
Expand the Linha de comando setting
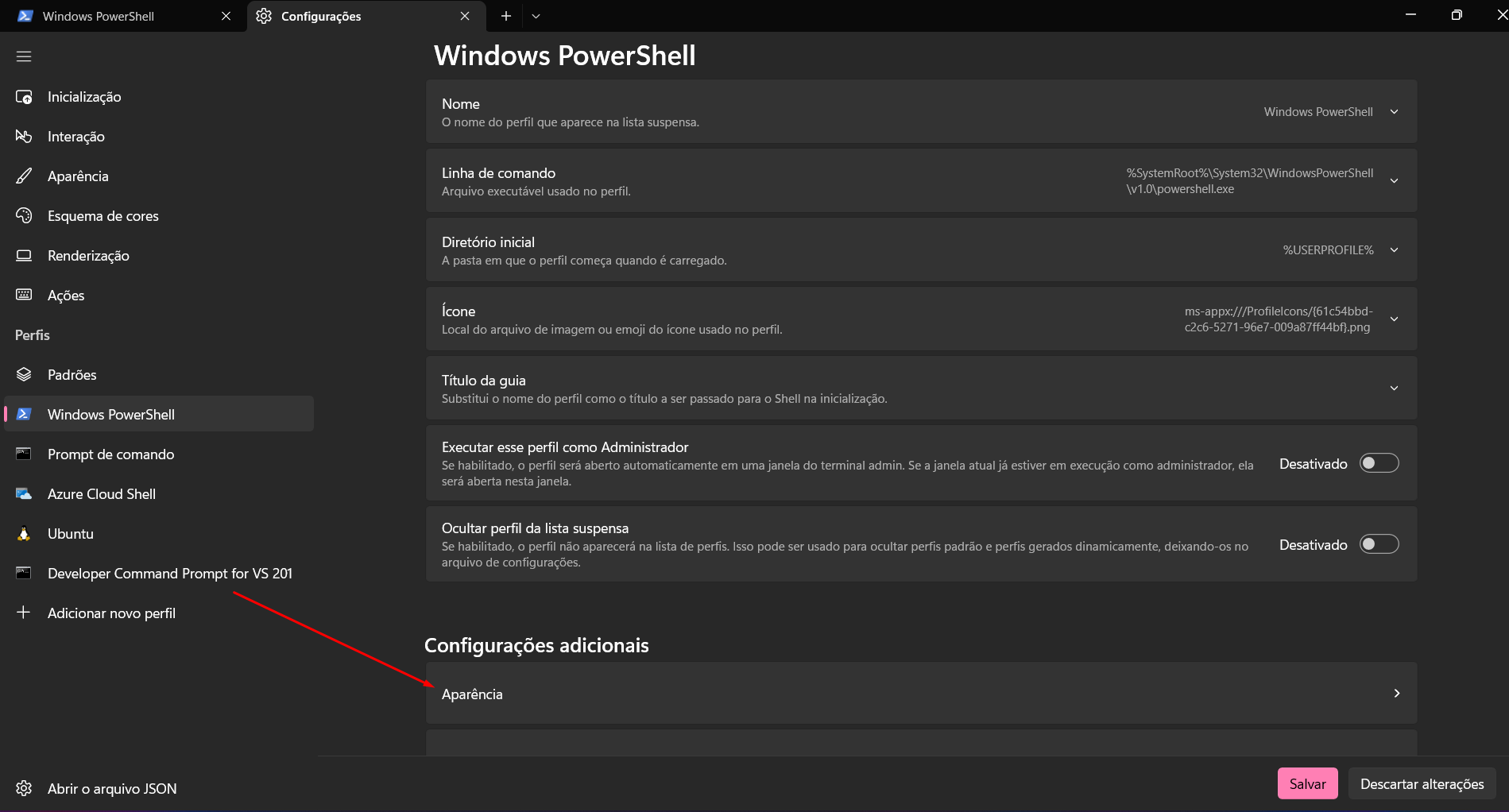(1394, 181)
